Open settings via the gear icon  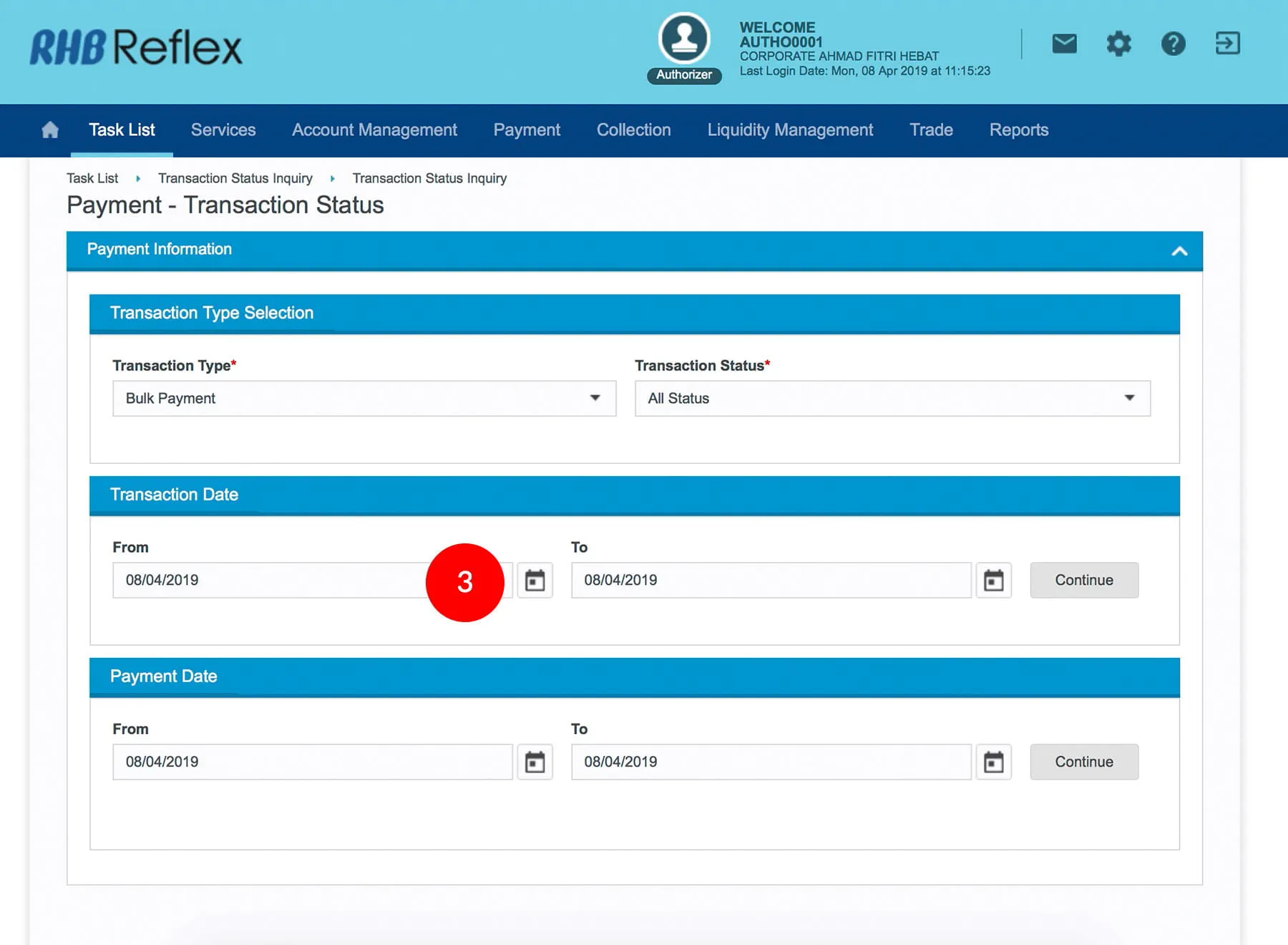click(1118, 44)
